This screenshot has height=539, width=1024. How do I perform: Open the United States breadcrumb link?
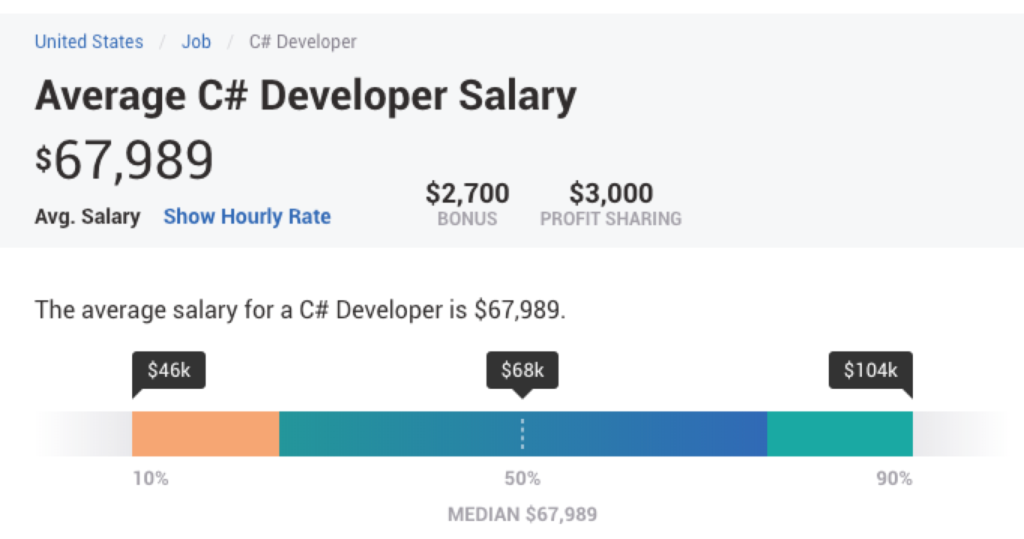89,42
